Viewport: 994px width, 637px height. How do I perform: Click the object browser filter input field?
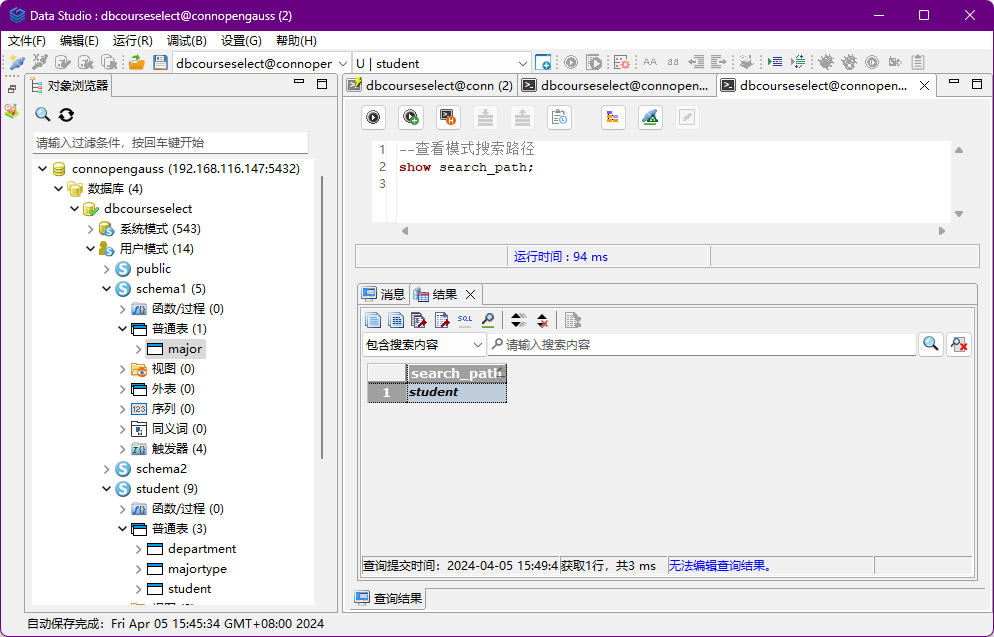[170, 143]
